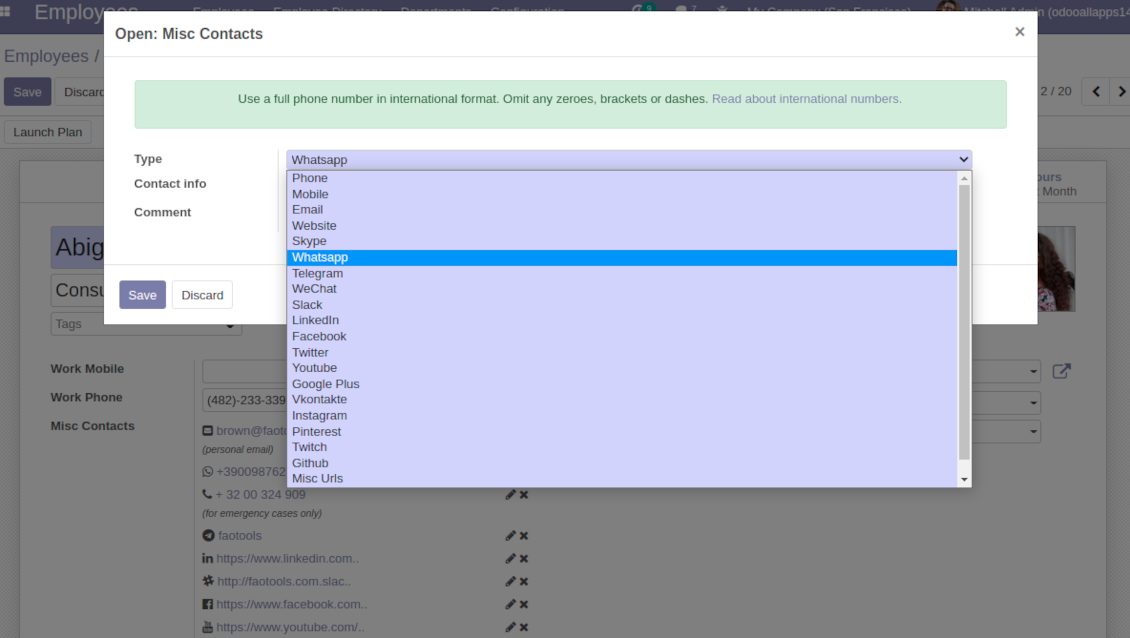Click the Youtube icon in contacts

[208, 627]
